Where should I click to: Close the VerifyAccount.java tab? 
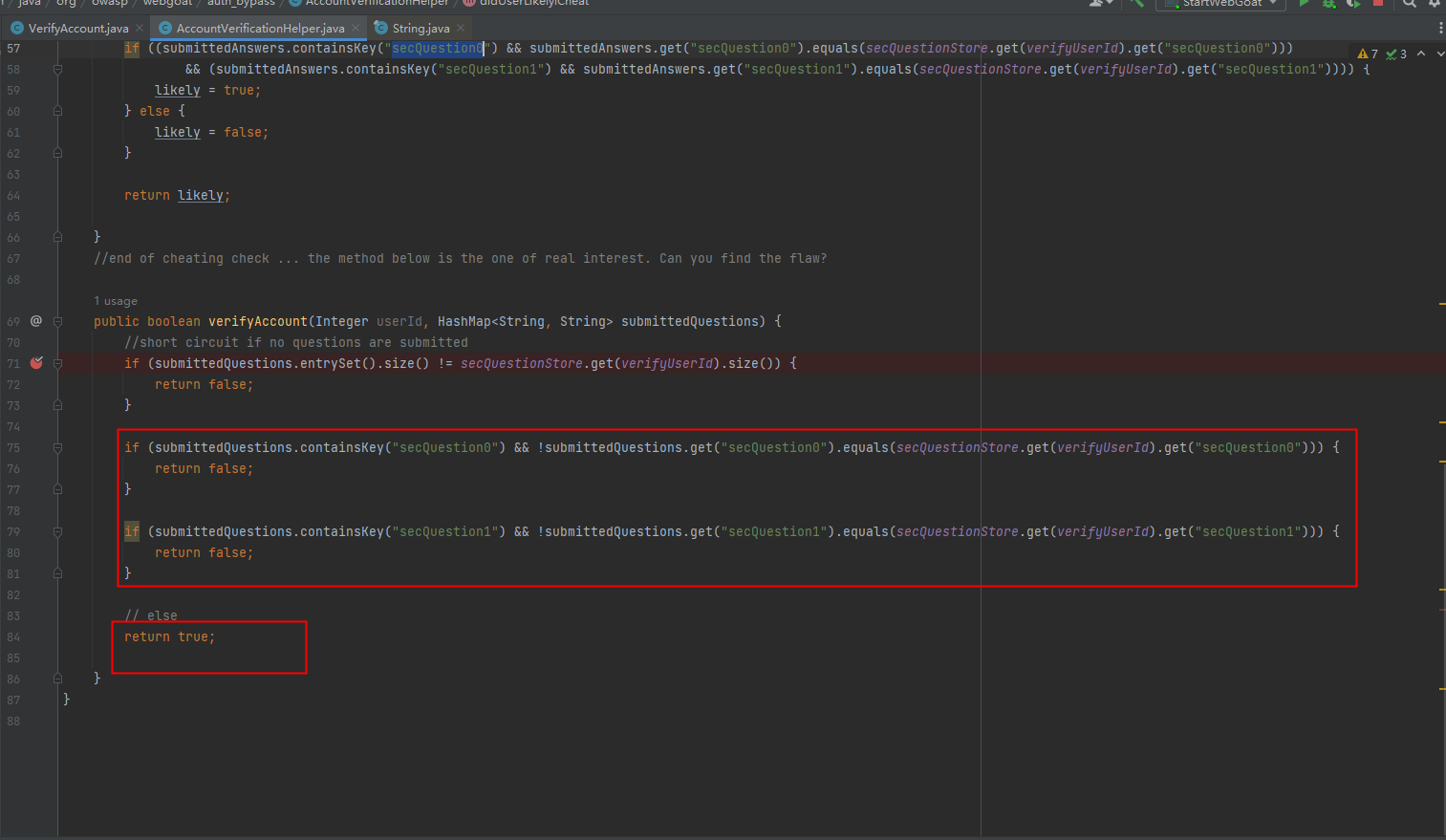[140, 28]
